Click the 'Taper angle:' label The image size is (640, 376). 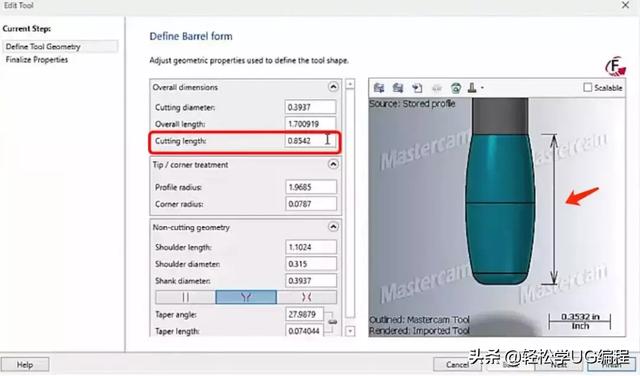click(x=176, y=315)
